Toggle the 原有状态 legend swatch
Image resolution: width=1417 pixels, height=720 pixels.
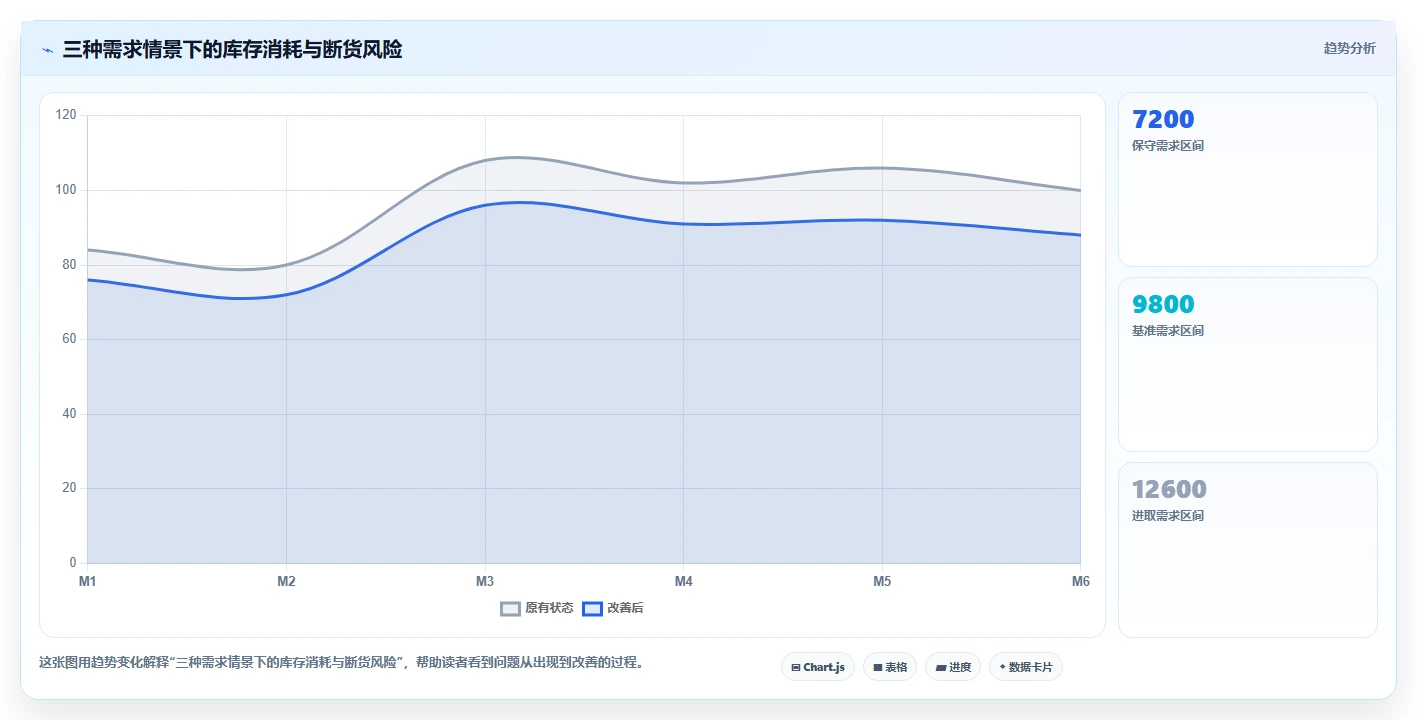pos(510,608)
